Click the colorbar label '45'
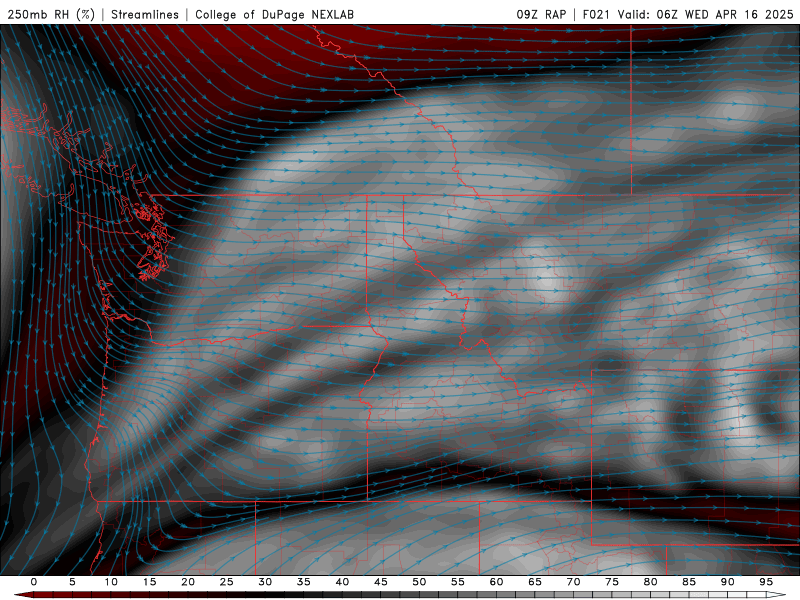Image resolution: width=800 pixels, height=600 pixels. pos(381,582)
